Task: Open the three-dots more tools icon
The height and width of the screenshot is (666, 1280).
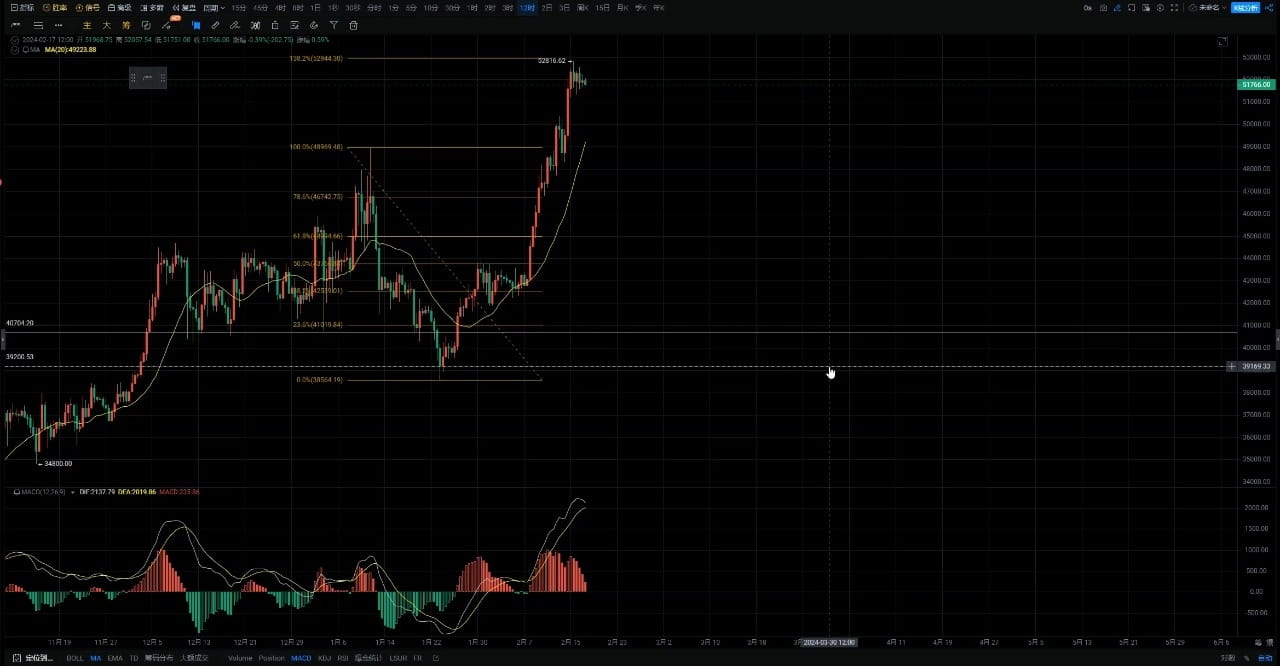Action: click(x=58, y=25)
